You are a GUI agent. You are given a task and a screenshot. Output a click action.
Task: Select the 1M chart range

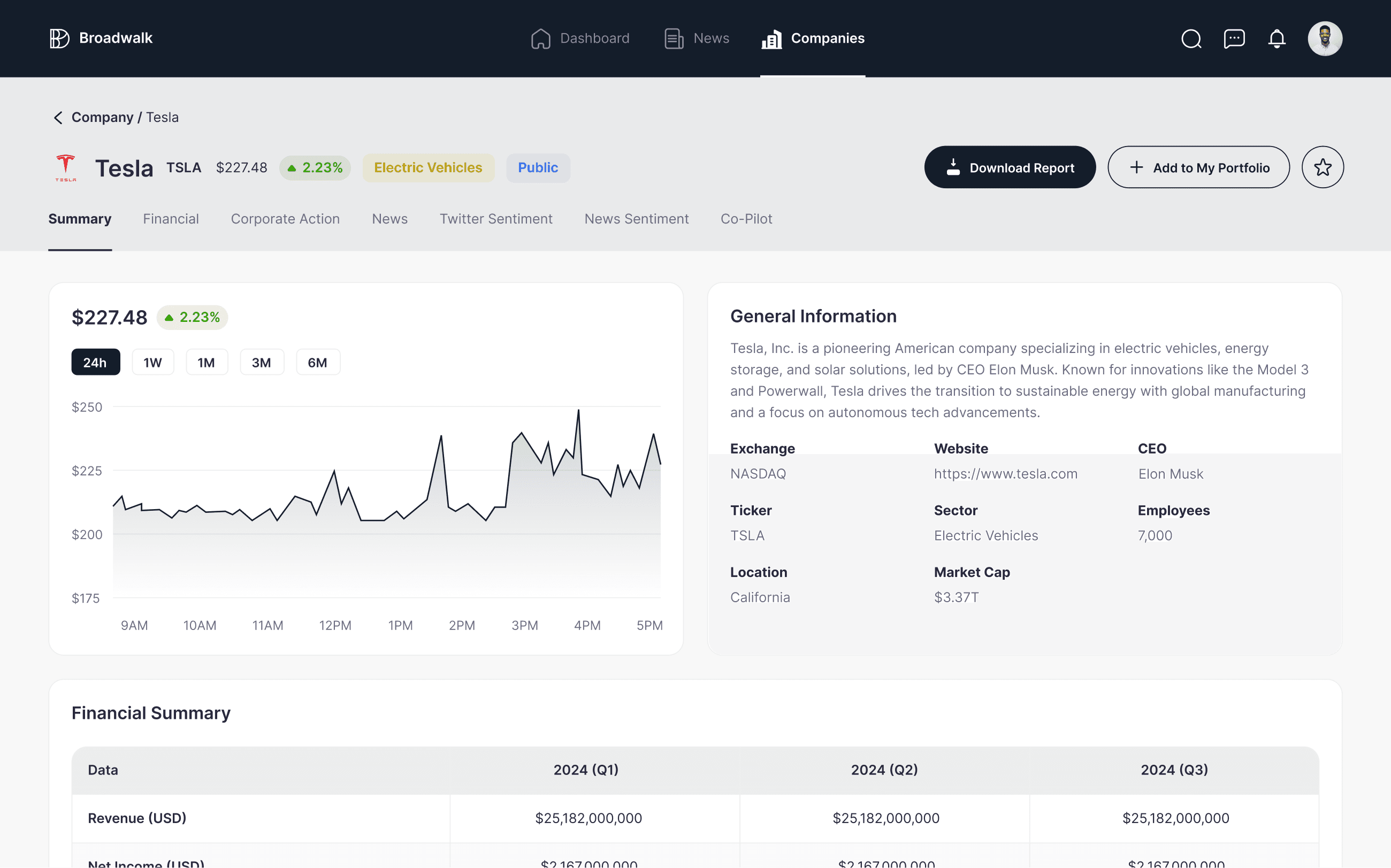tap(207, 362)
